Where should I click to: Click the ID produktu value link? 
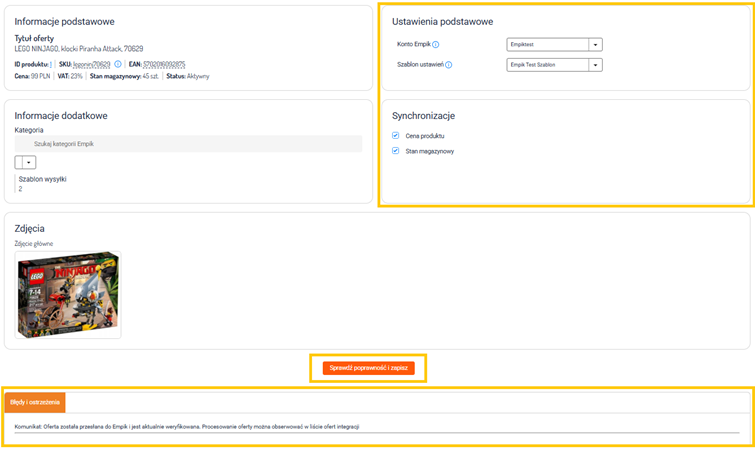(x=50, y=64)
